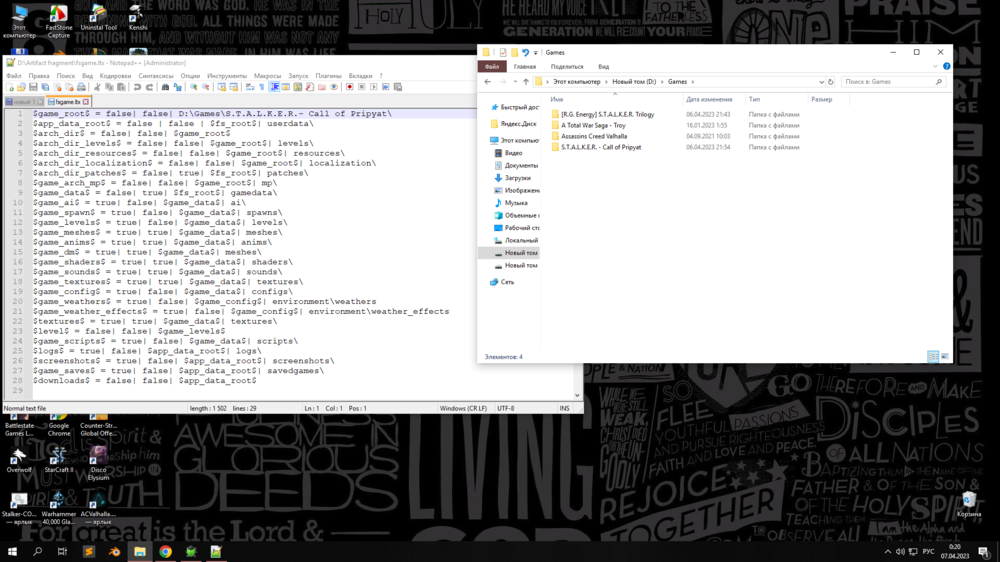Toggle INS insert mode in status bar

tap(565, 408)
